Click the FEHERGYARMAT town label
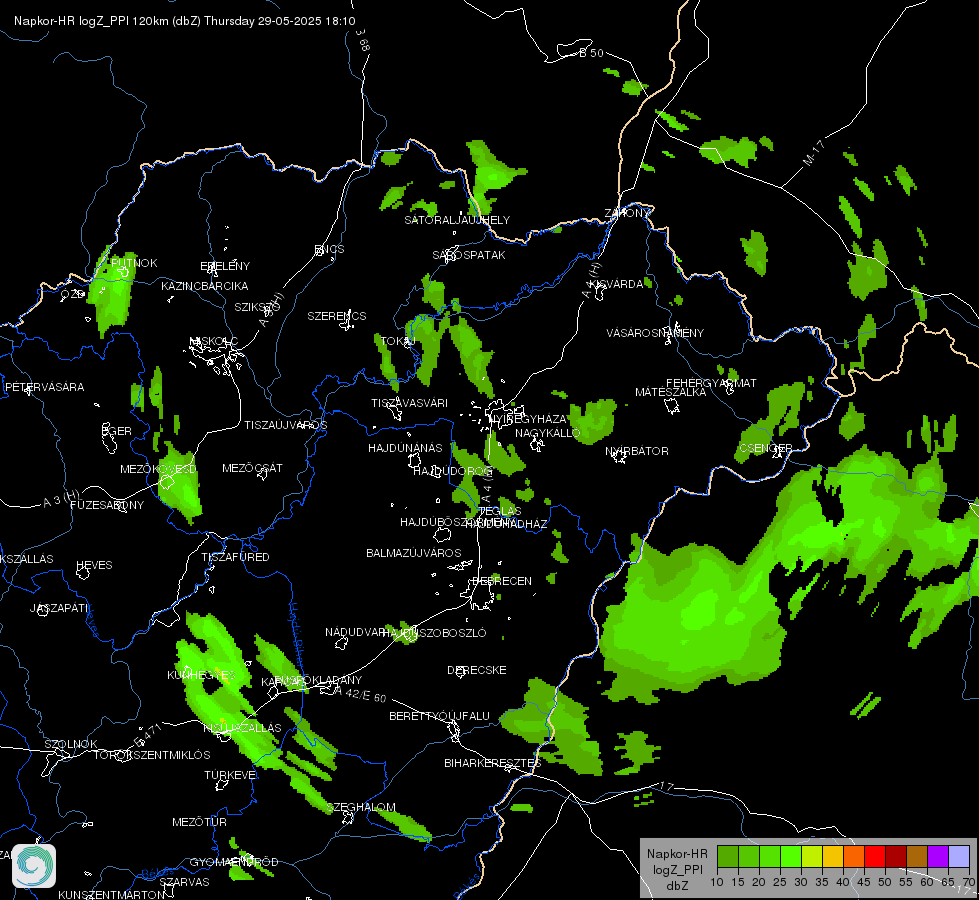 tap(711, 383)
